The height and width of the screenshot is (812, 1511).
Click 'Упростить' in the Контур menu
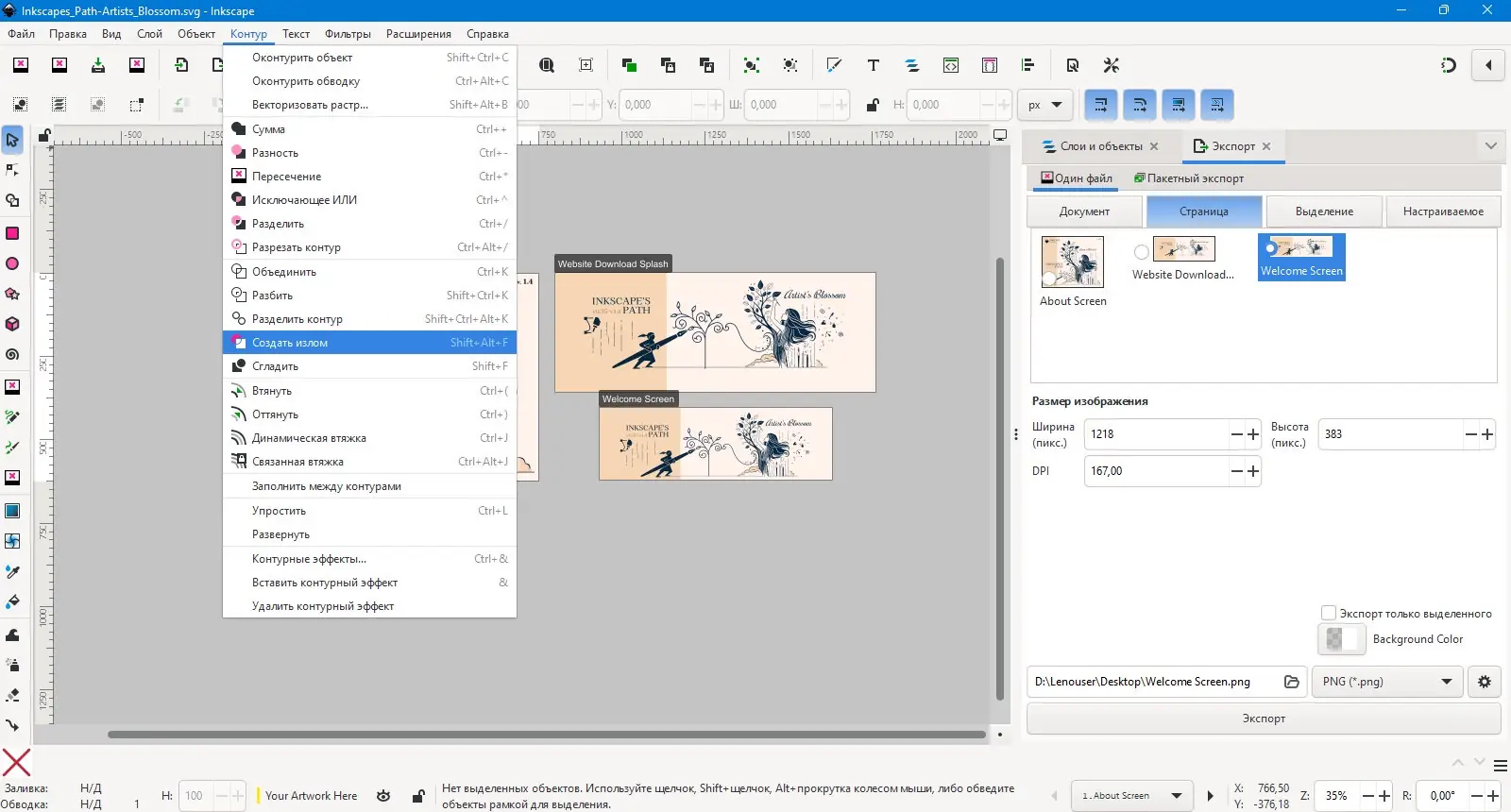[x=279, y=511]
